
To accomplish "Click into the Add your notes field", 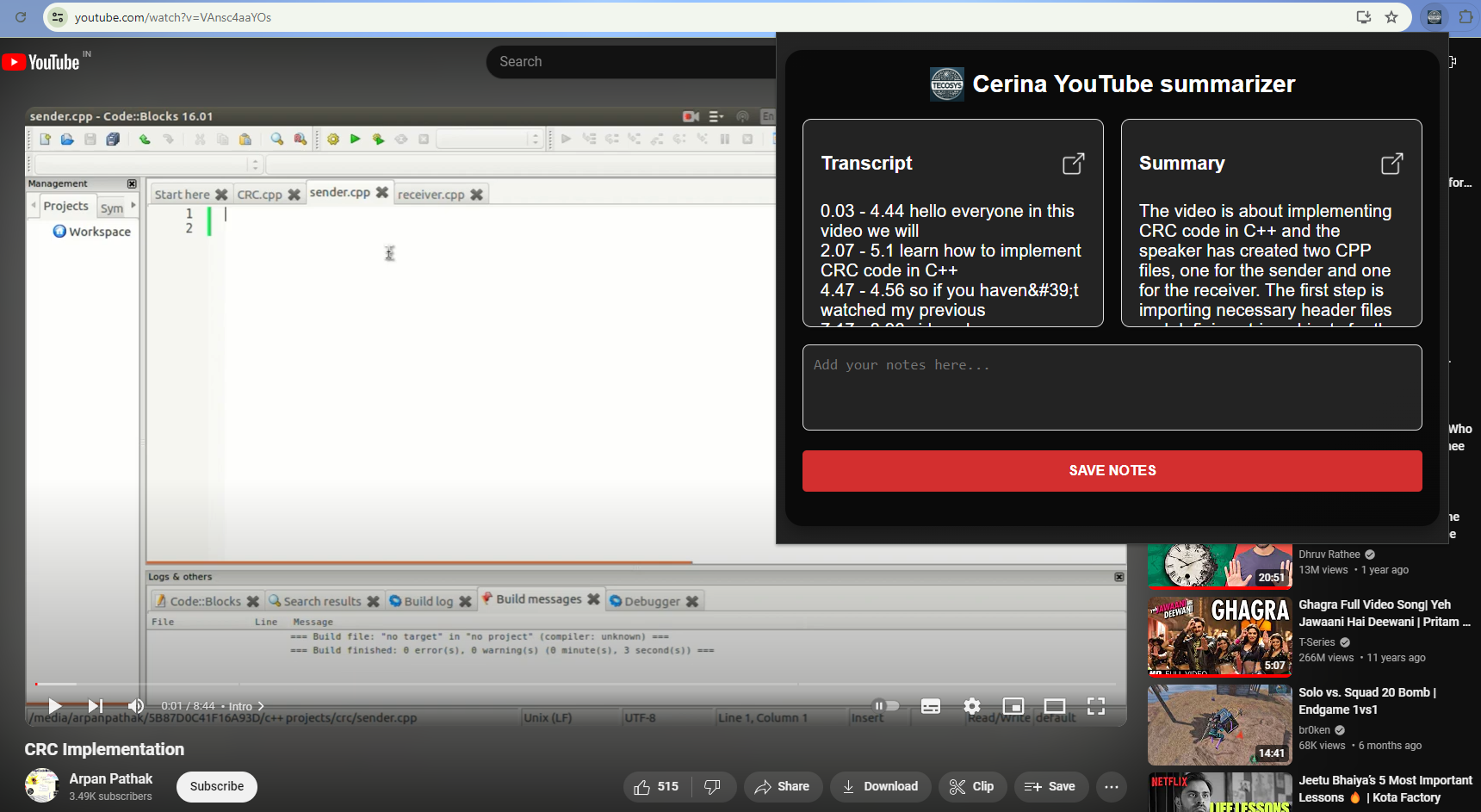I will tap(1112, 387).
